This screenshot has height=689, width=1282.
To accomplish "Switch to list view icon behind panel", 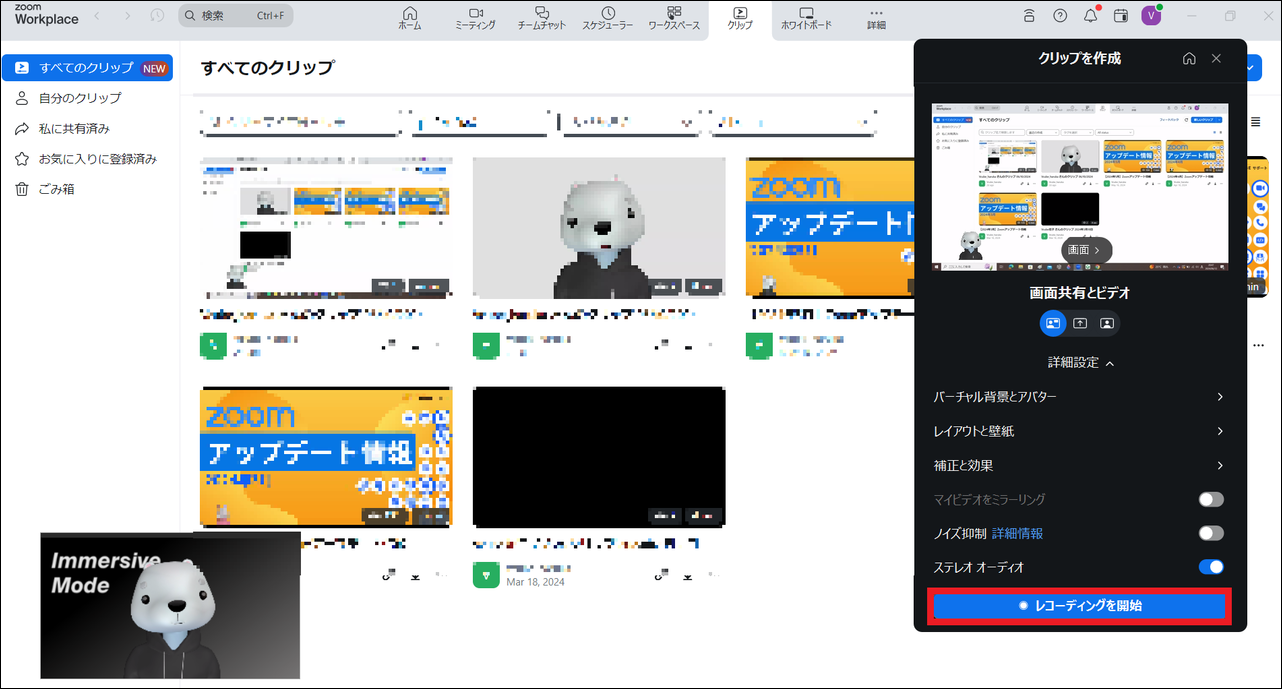I will (1256, 122).
